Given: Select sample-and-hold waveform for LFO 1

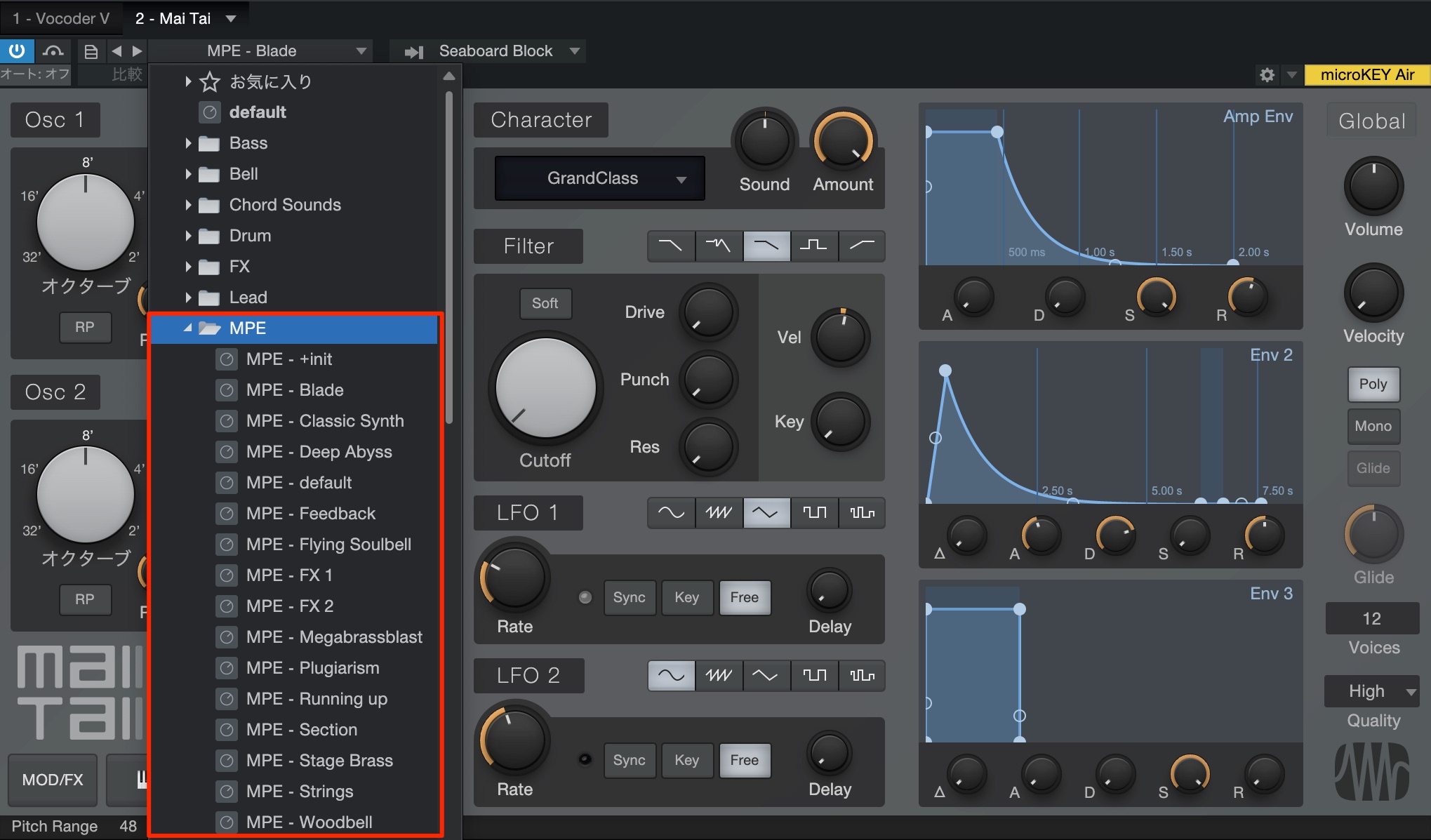Looking at the screenshot, I should (x=862, y=512).
